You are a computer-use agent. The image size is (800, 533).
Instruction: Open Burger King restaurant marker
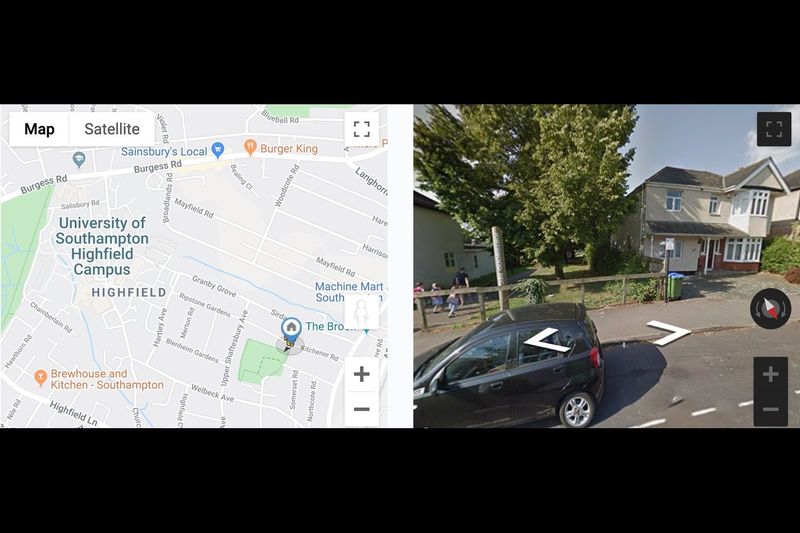250,147
